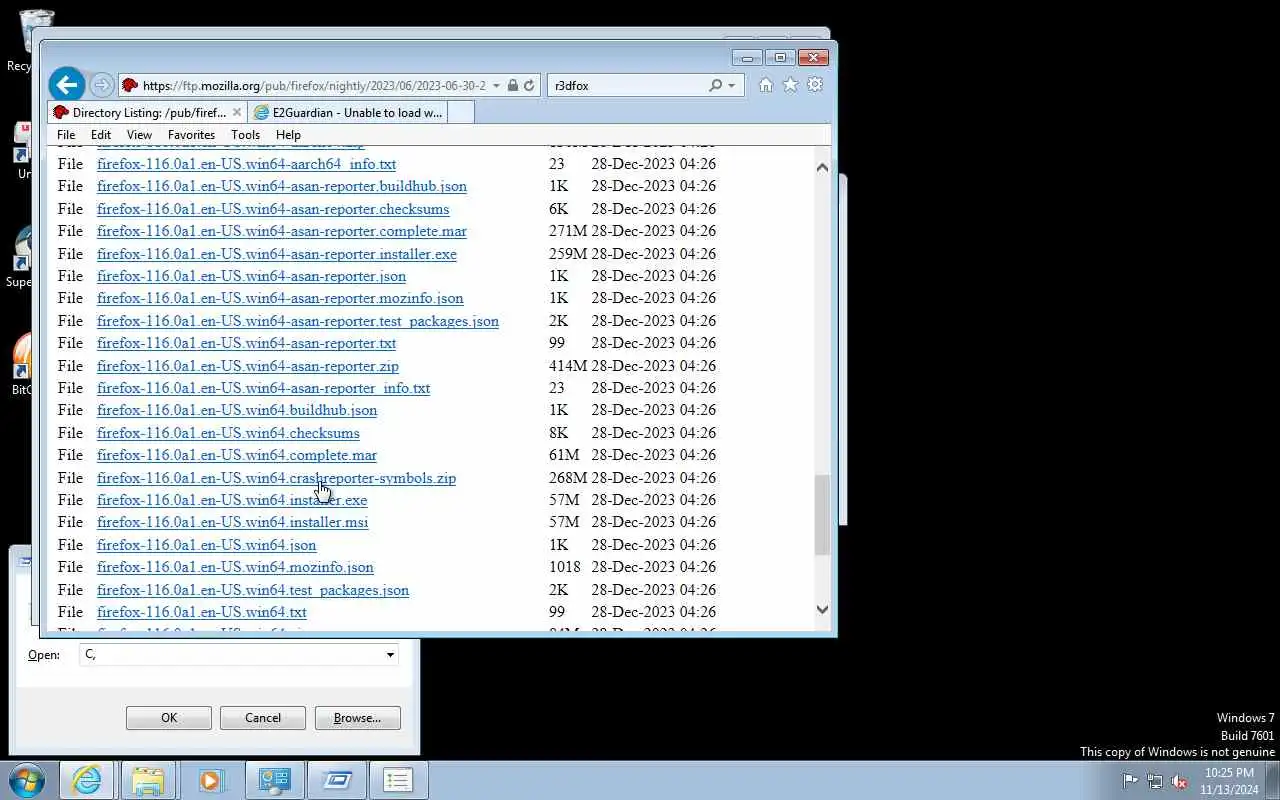Image resolution: width=1280 pixels, height=800 pixels.
Task: Open Windows Media Player taskbar icon
Action: click(x=211, y=780)
